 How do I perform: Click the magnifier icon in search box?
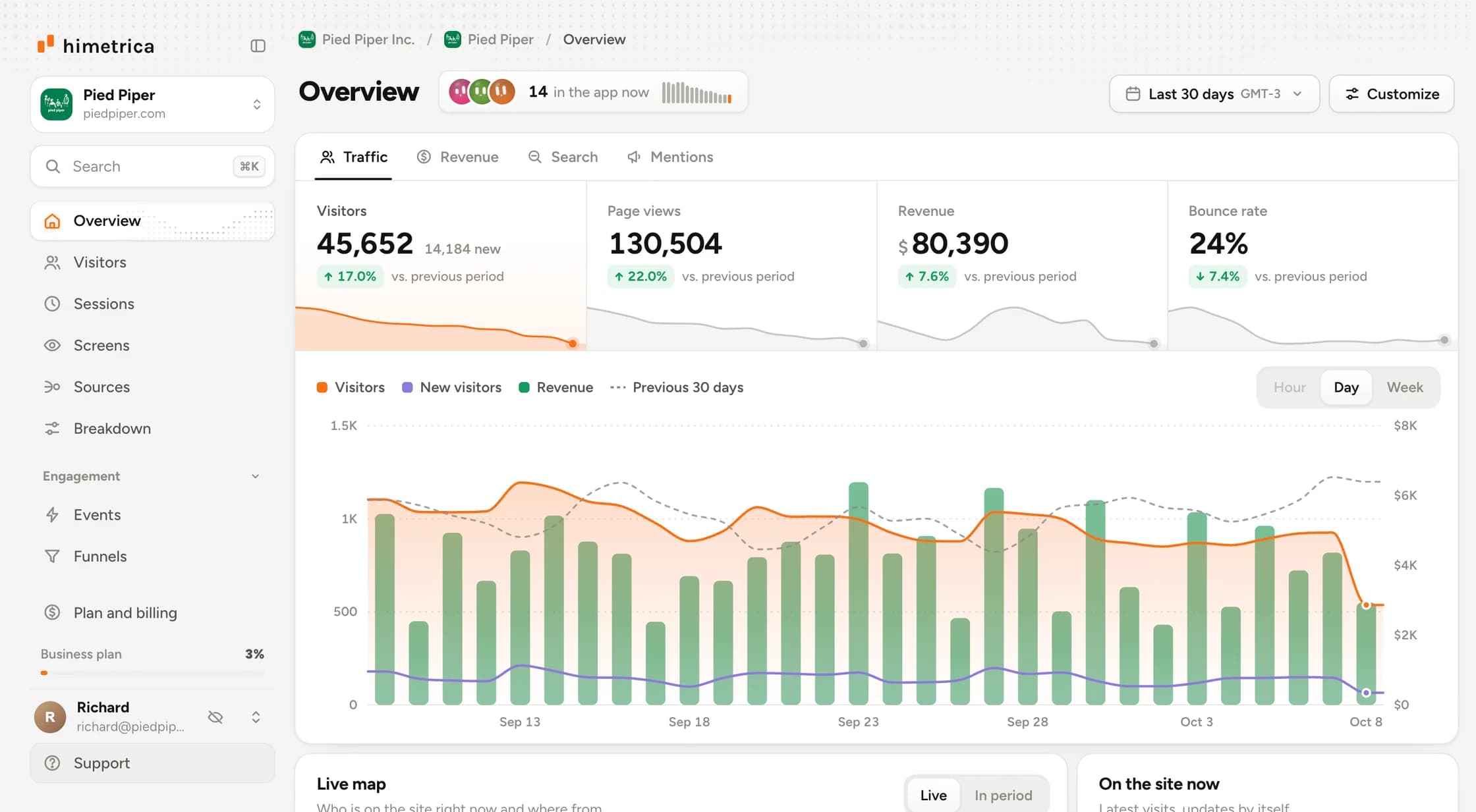[x=53, y=166]
